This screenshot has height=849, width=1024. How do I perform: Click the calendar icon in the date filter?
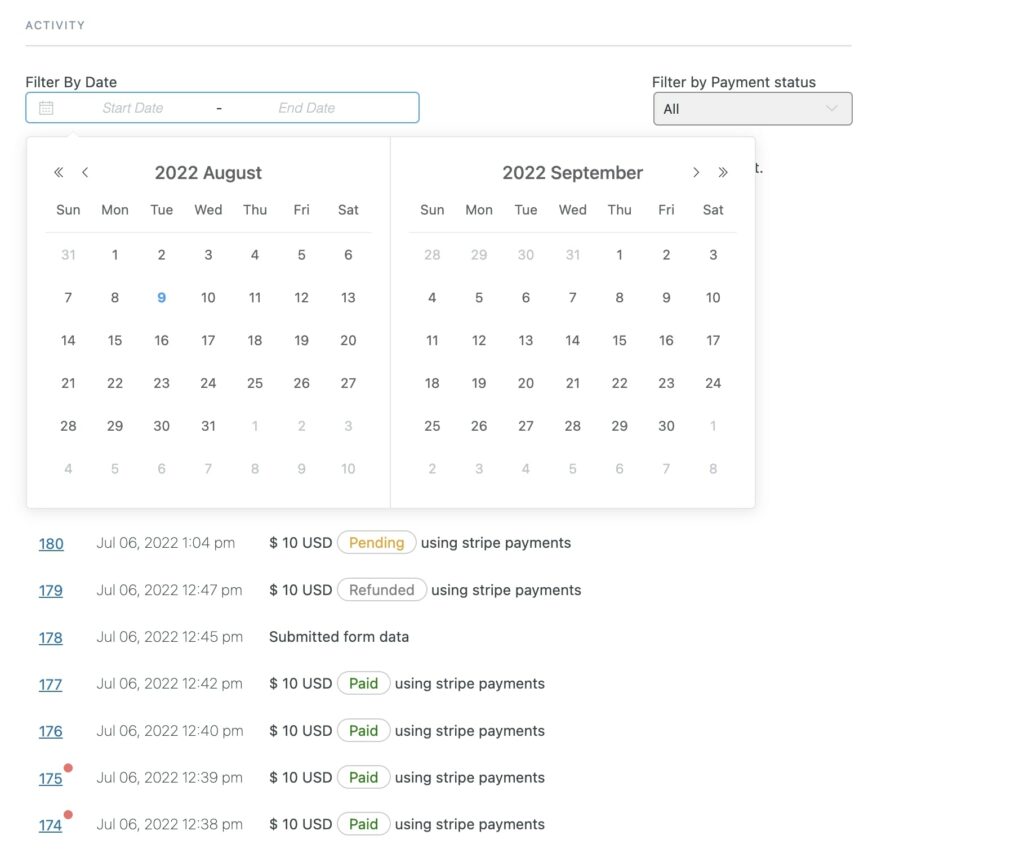(45, 107)
